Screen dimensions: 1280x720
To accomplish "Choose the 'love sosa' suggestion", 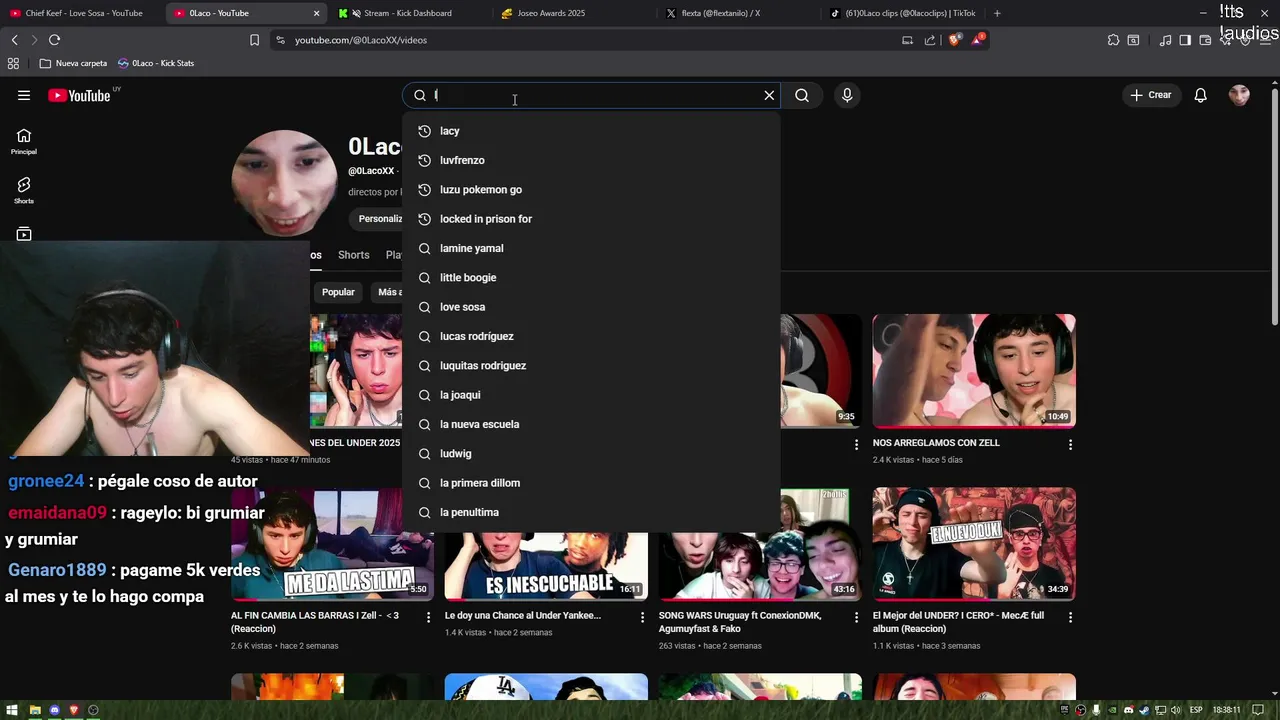I will [x=591, y=307].
